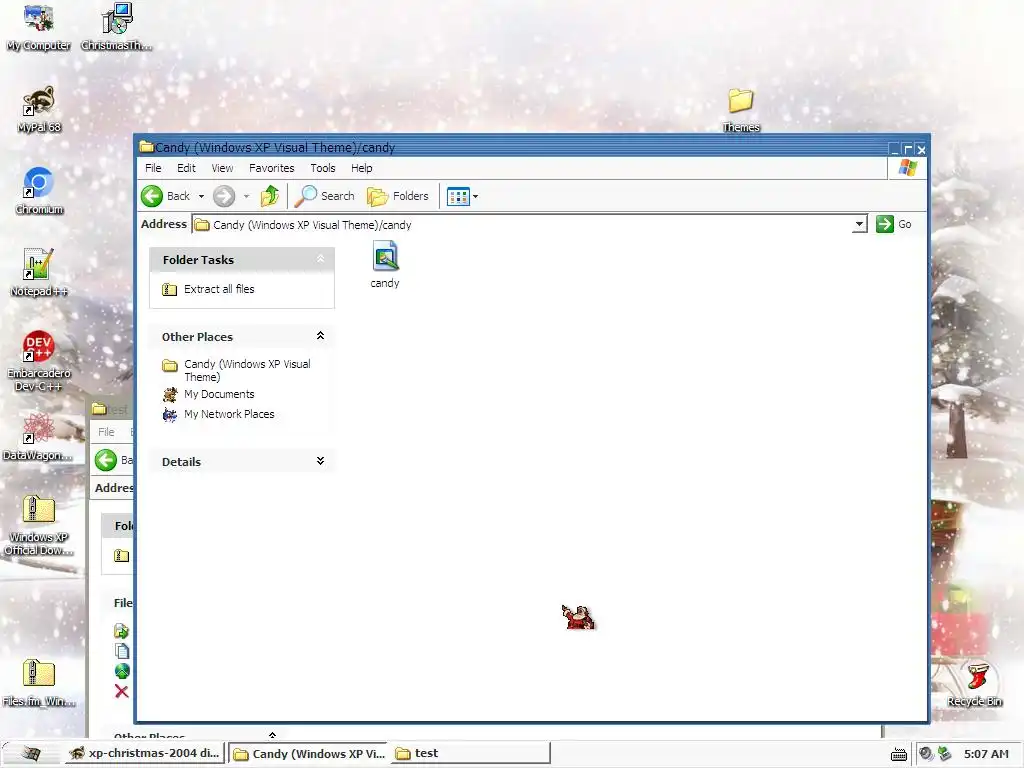The height and width of the screenshot is (768, 1024).
Task: Open ChristmasTh... desktop icon
Action: (116, 27)
